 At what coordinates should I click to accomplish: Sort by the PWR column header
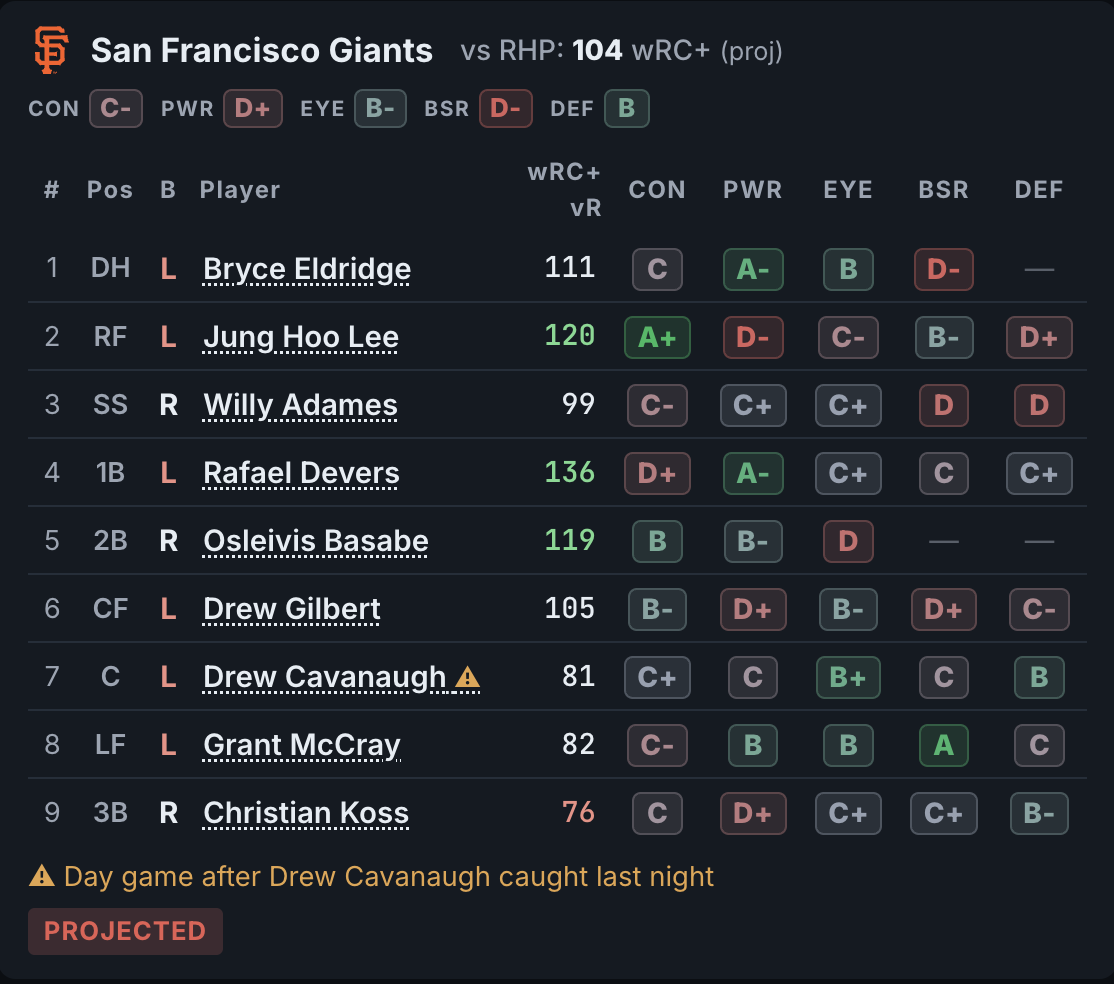click(753, 190)
